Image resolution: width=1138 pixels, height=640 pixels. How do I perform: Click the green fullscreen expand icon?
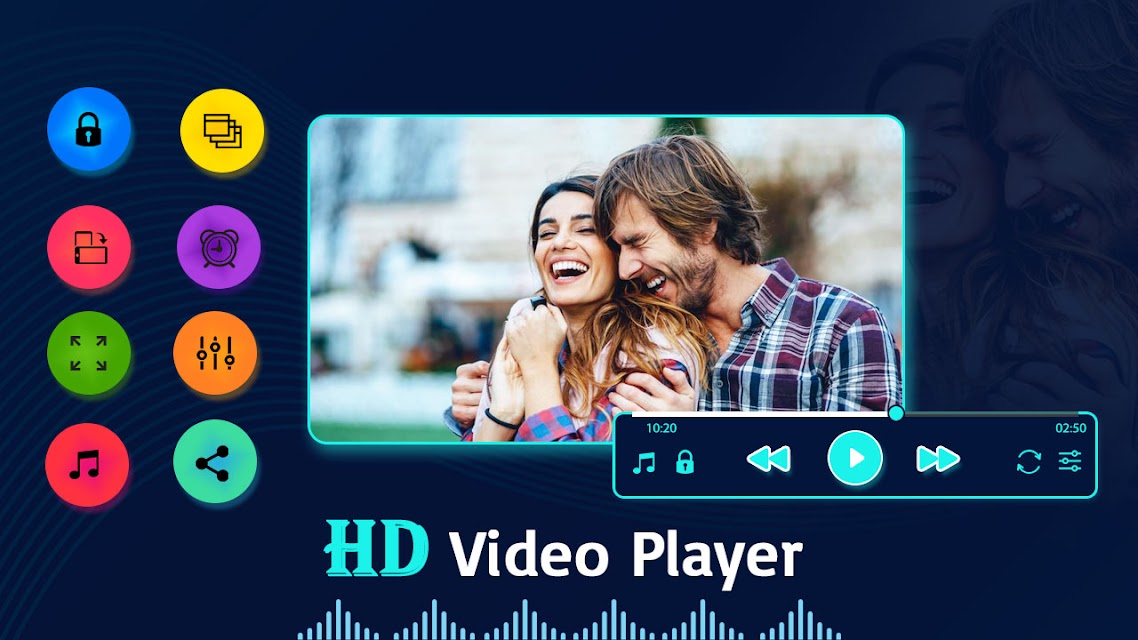(89, 353)
